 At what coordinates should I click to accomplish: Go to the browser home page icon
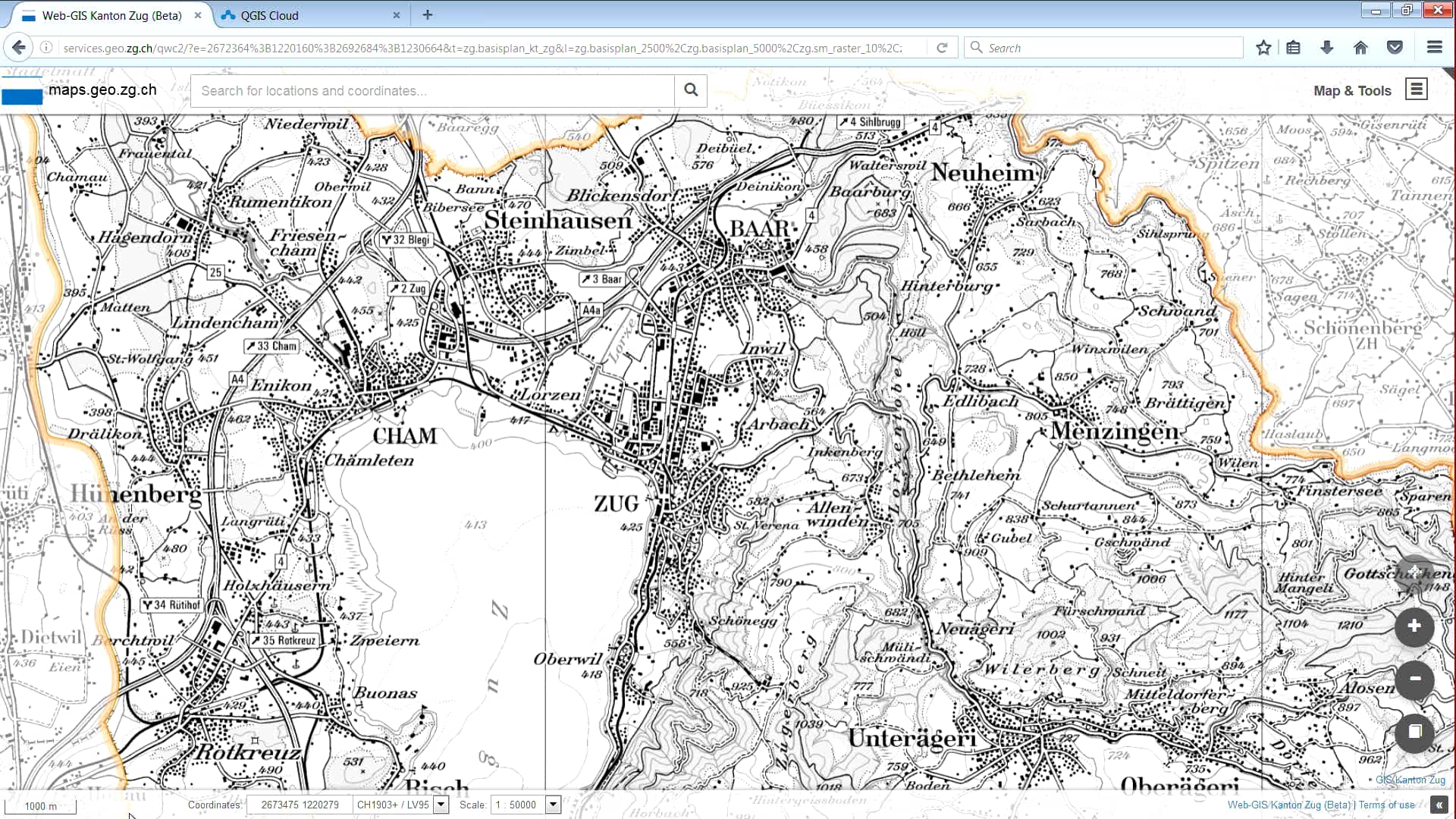click(x=1360, y=48)
